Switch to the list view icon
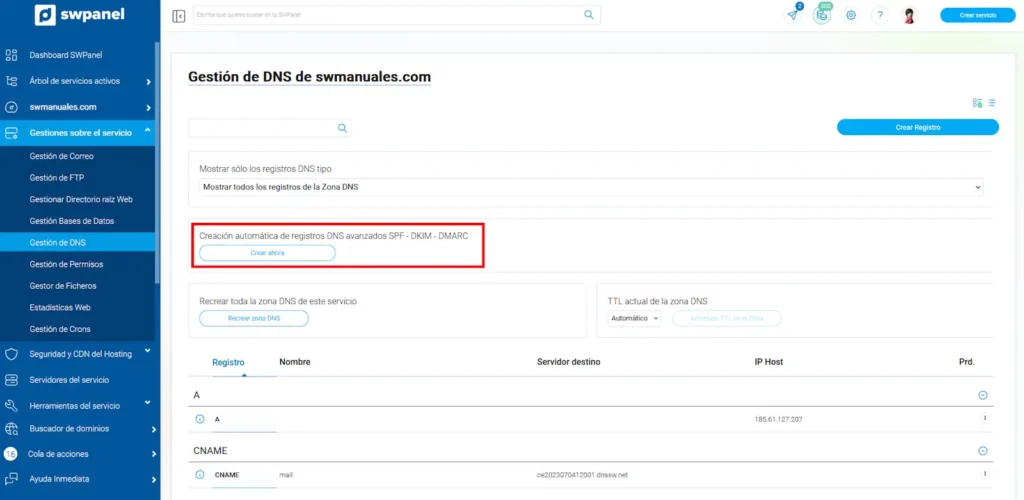The image size is (1024, 500). pyautogui.click(x=991, y=103)
